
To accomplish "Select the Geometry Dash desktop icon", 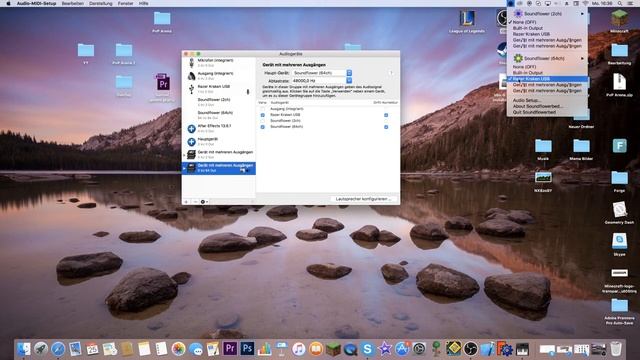I will click(619, 213).
